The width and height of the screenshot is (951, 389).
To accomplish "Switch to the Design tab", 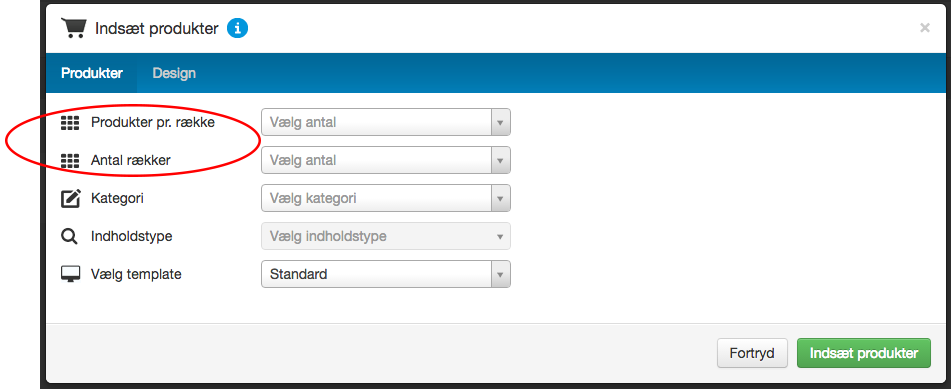I will (174, 73).
